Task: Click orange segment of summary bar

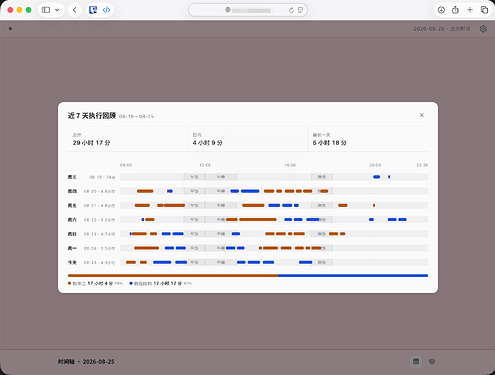Action: coord(173,276)
